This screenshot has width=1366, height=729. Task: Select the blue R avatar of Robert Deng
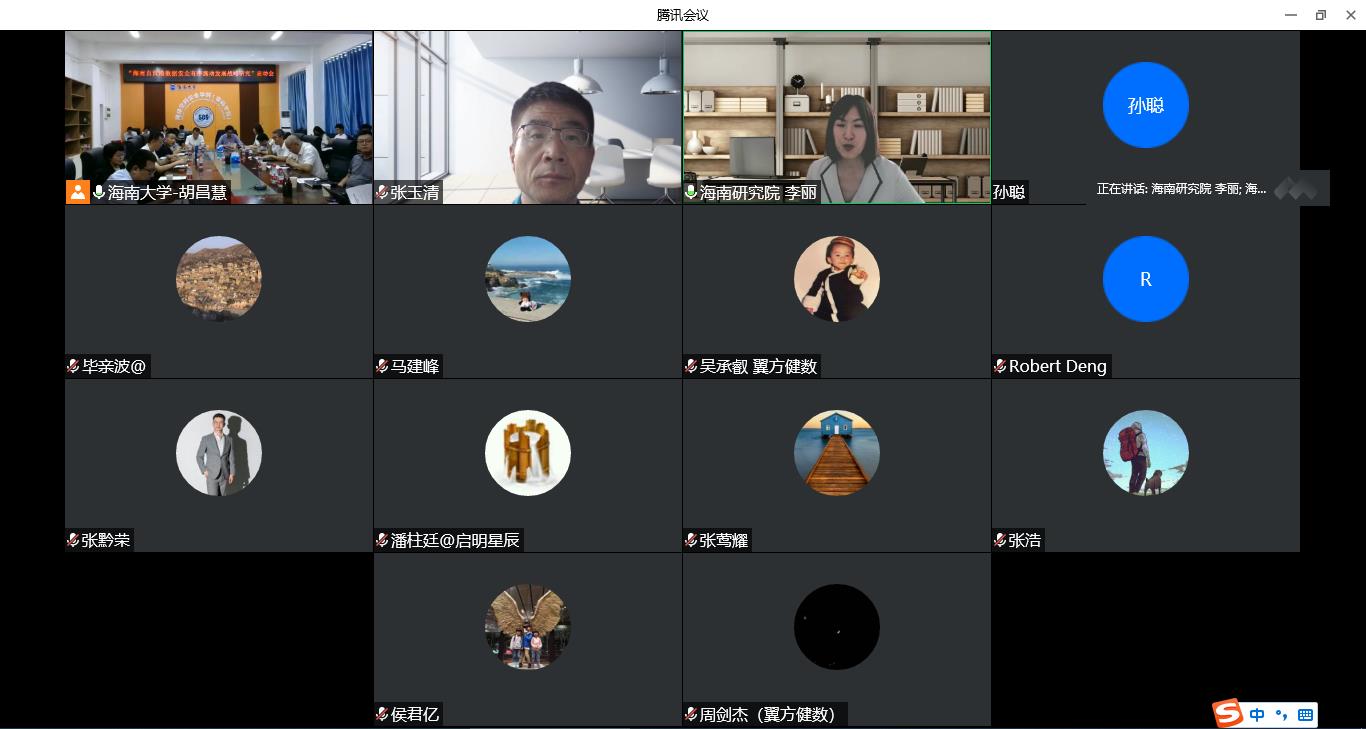1145,279
